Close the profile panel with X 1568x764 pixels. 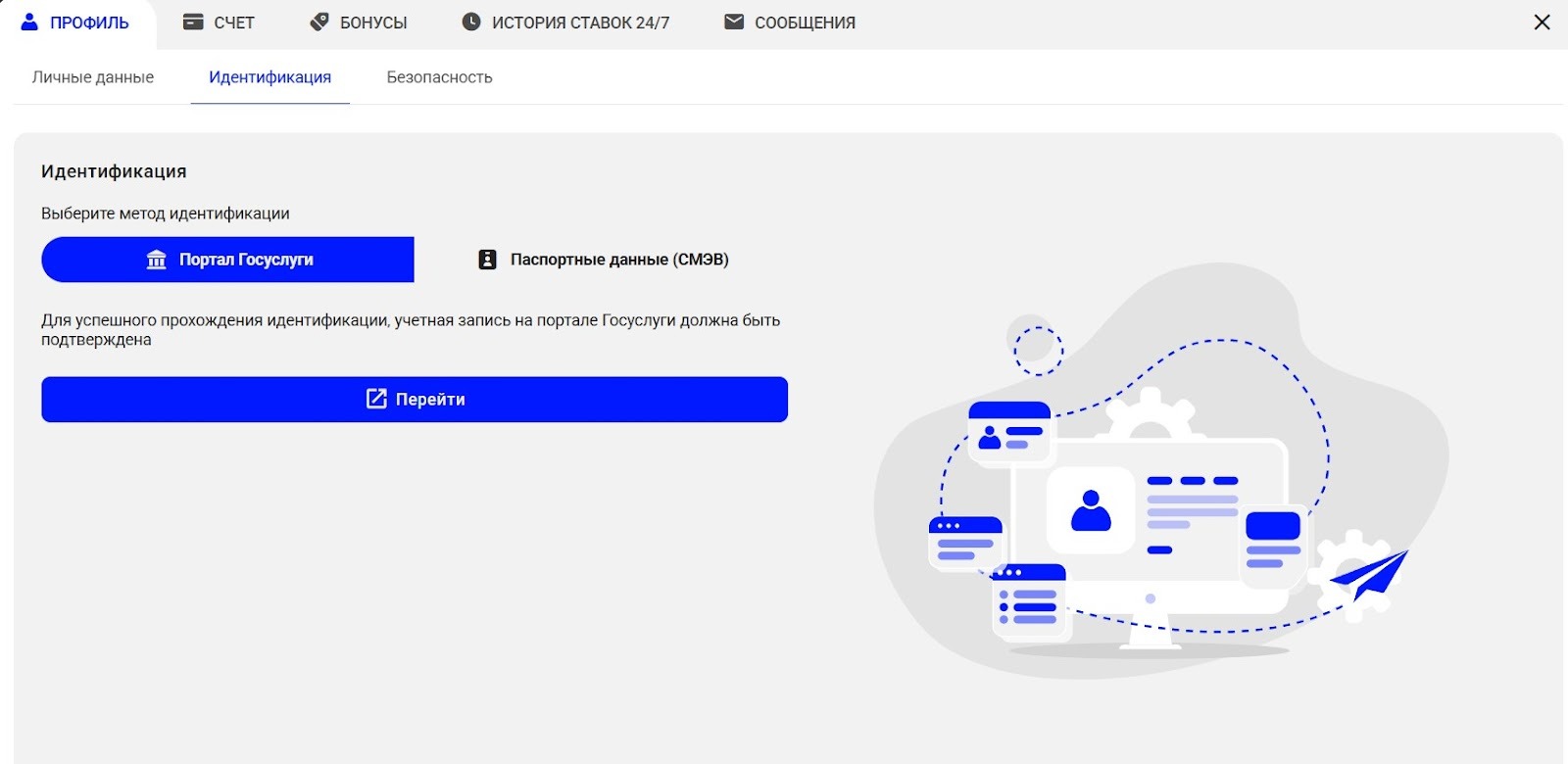point(1542,22)
